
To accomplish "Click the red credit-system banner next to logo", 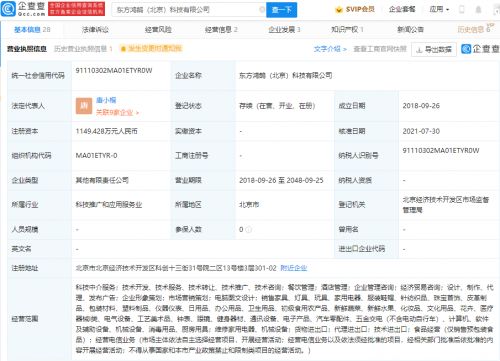I will pos(76,9).
